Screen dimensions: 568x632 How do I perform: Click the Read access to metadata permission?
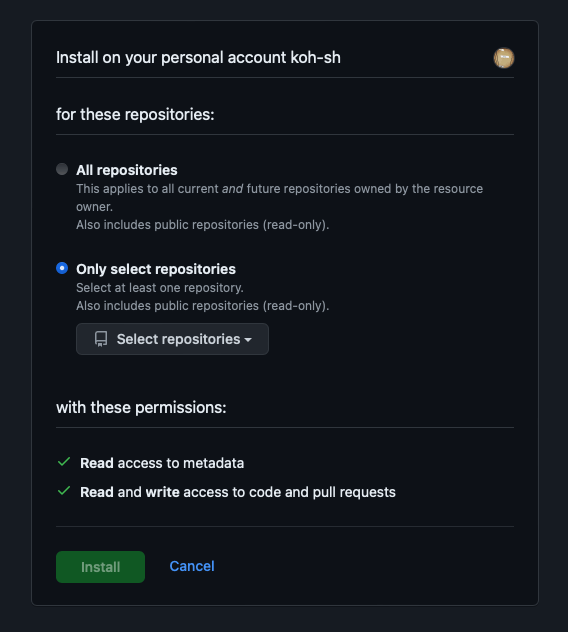[162, 463]
